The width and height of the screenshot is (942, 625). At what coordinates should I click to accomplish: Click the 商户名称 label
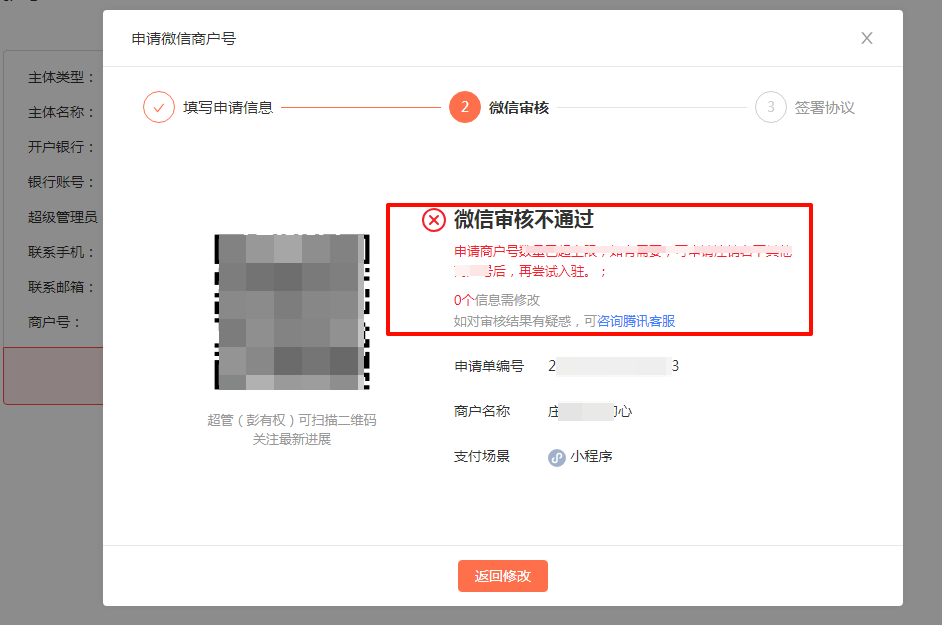click(x=482, y=411)
